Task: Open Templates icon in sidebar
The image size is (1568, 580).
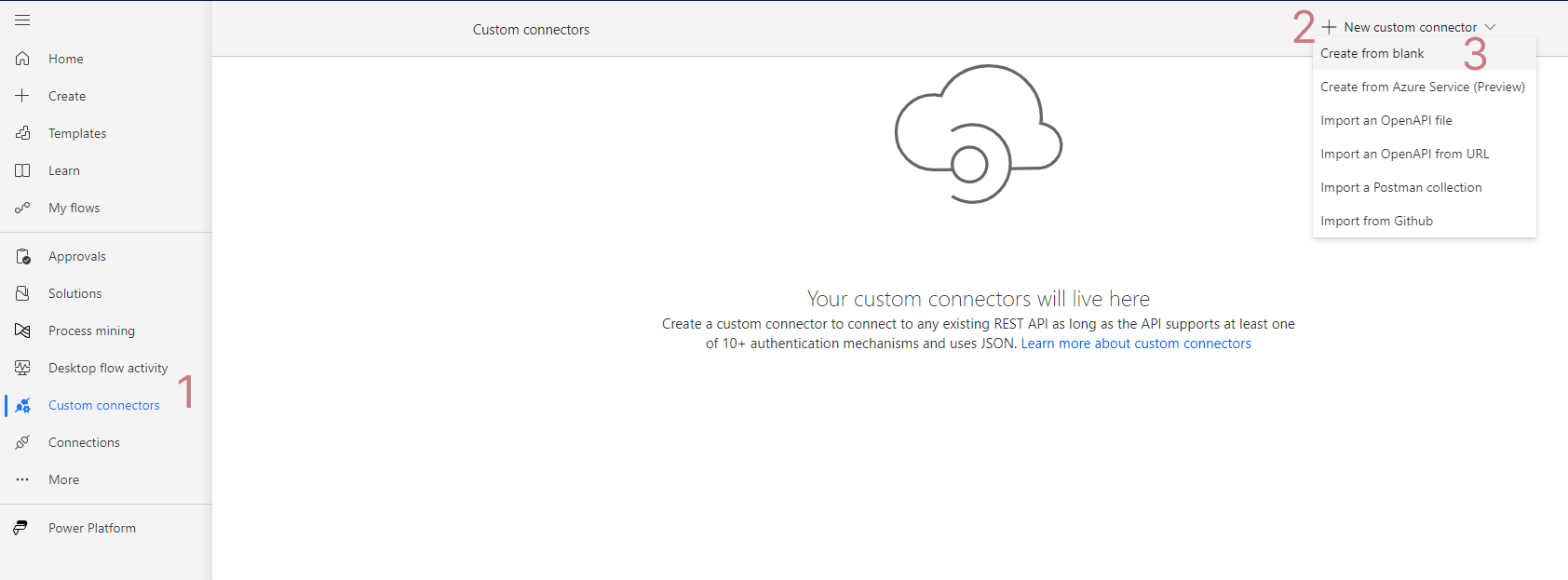Action: point(22,133)
